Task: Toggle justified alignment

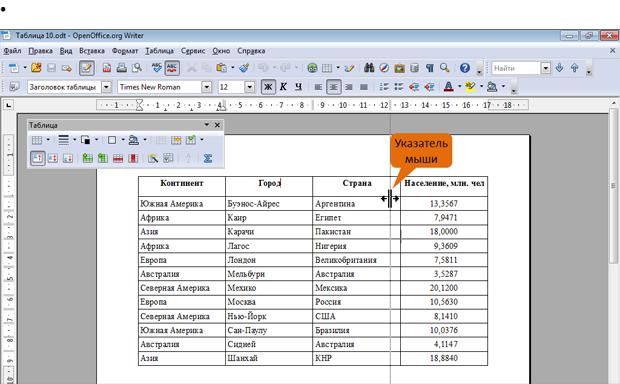Action: [364, 87]
